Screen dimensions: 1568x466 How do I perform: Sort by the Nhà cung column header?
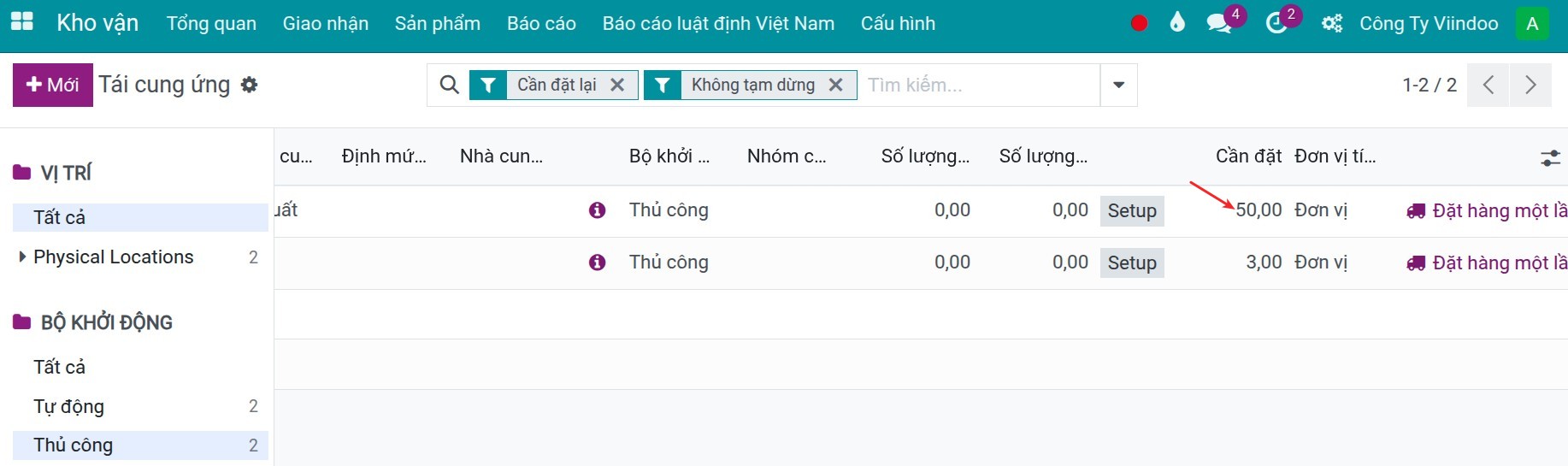coord(501,156)
